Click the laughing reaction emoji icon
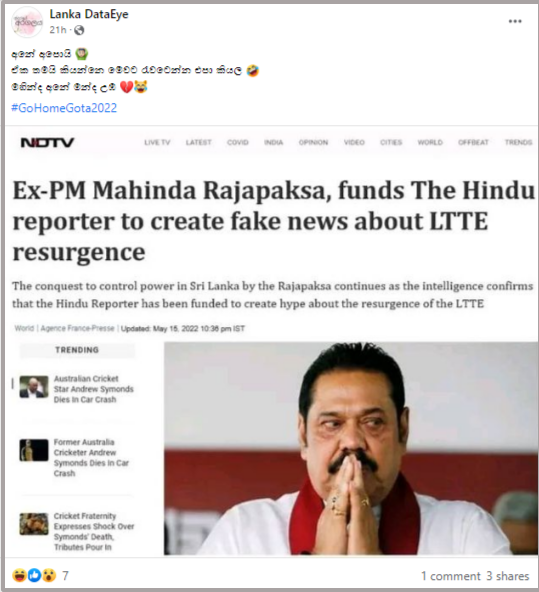Screen dimensions: 539x592 tap(19, 575)
